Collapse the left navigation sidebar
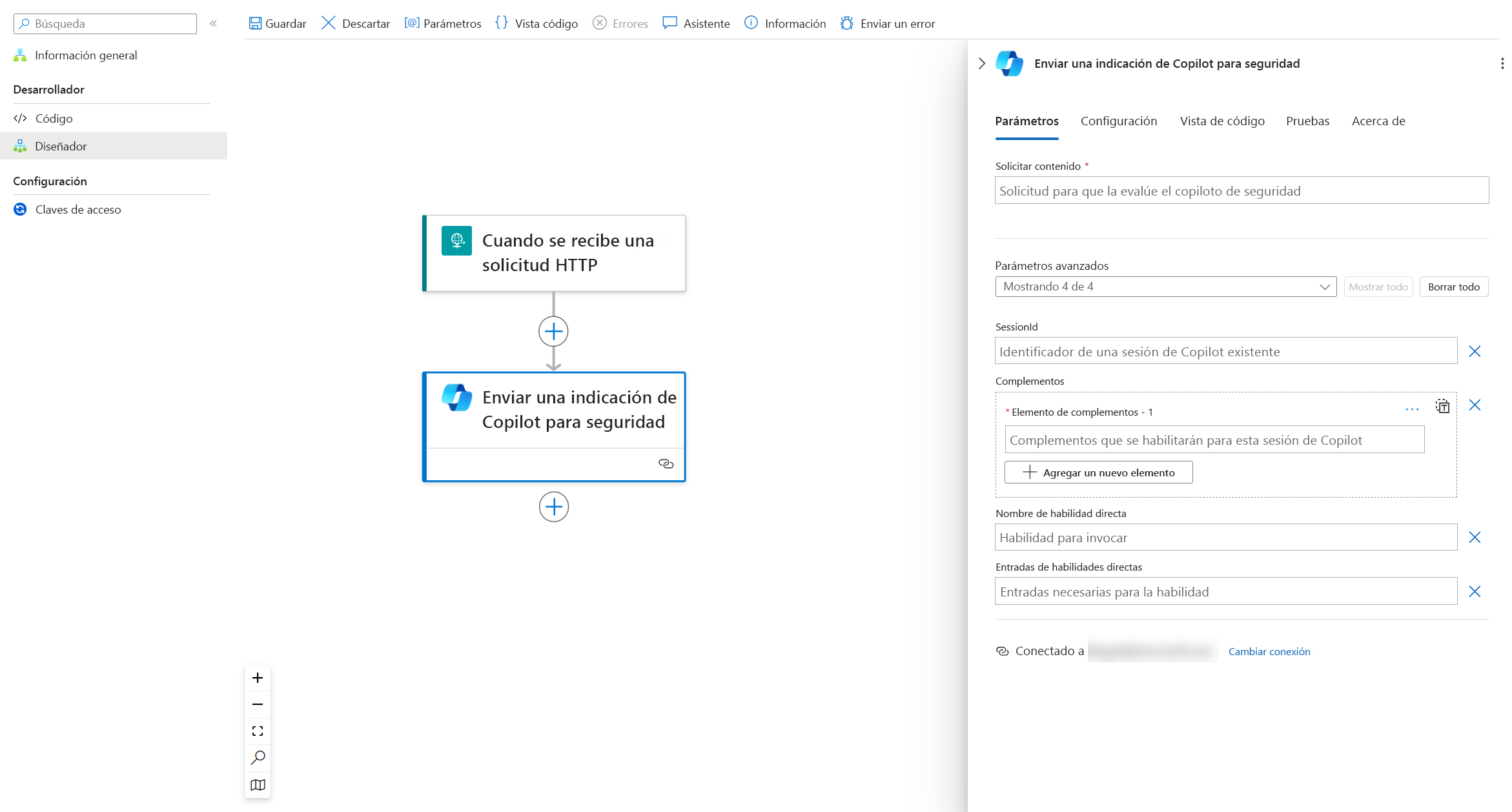 [213, 23]
